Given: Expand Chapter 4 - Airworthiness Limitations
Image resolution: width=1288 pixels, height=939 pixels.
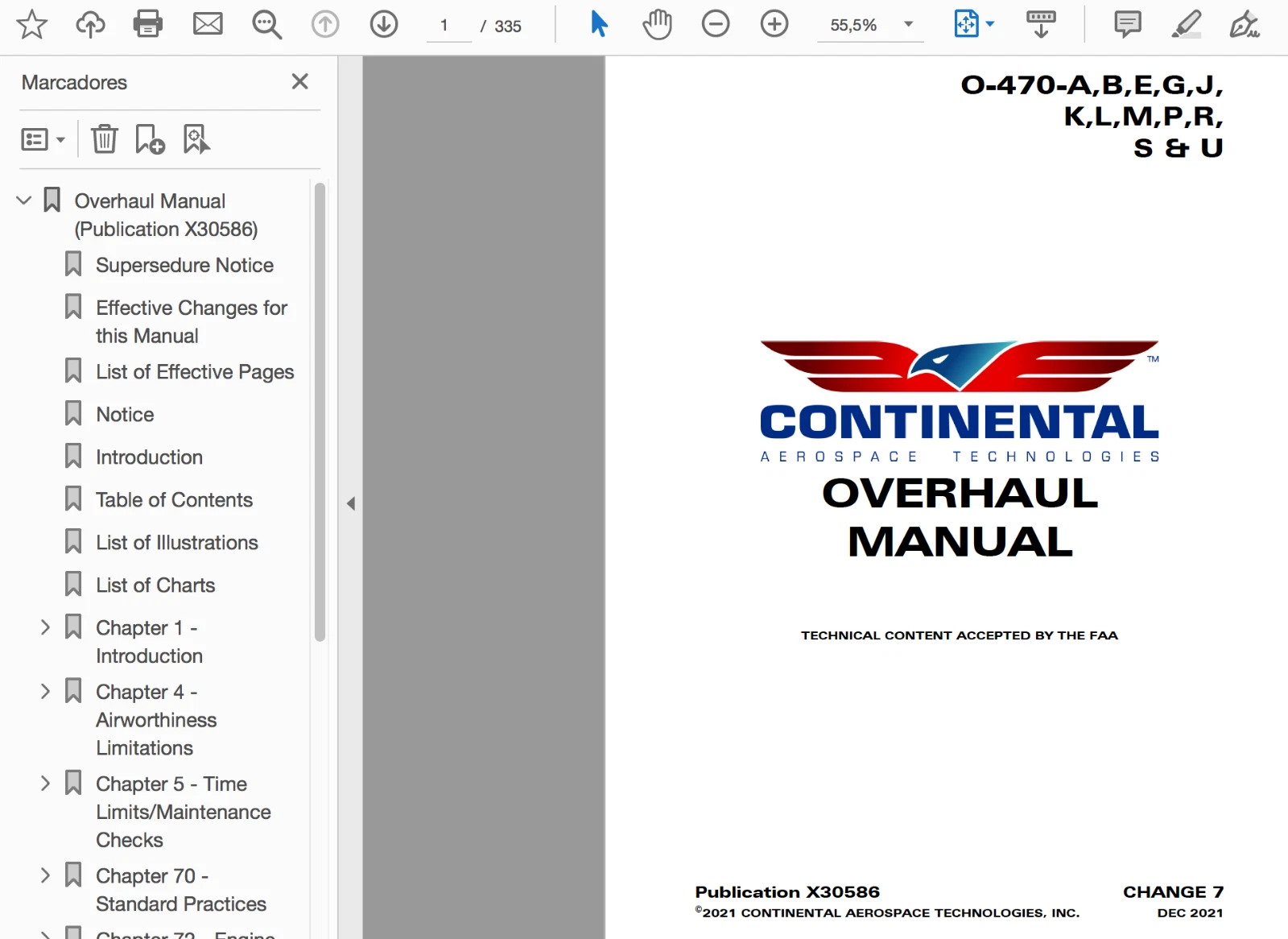Looking at the screenshot, I should pos(45,691).
